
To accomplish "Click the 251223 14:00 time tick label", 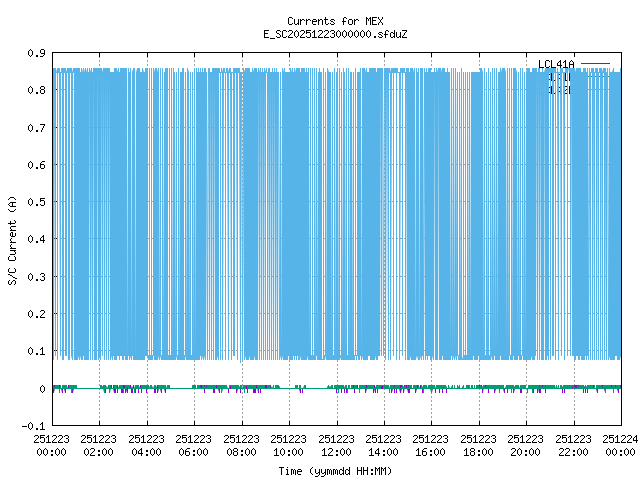I will [x=384, y=444].
